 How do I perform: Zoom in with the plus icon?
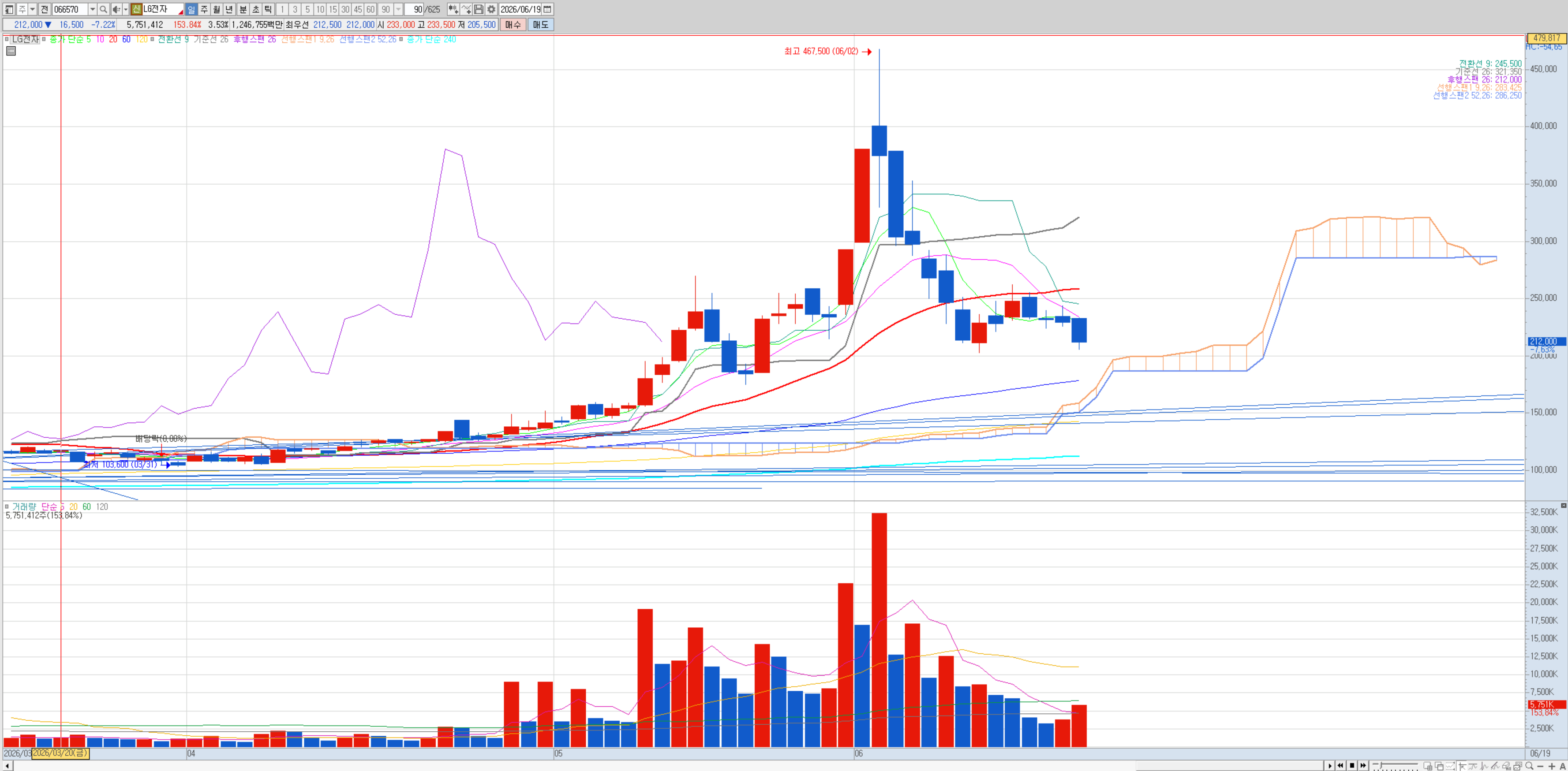(1552, 766)
